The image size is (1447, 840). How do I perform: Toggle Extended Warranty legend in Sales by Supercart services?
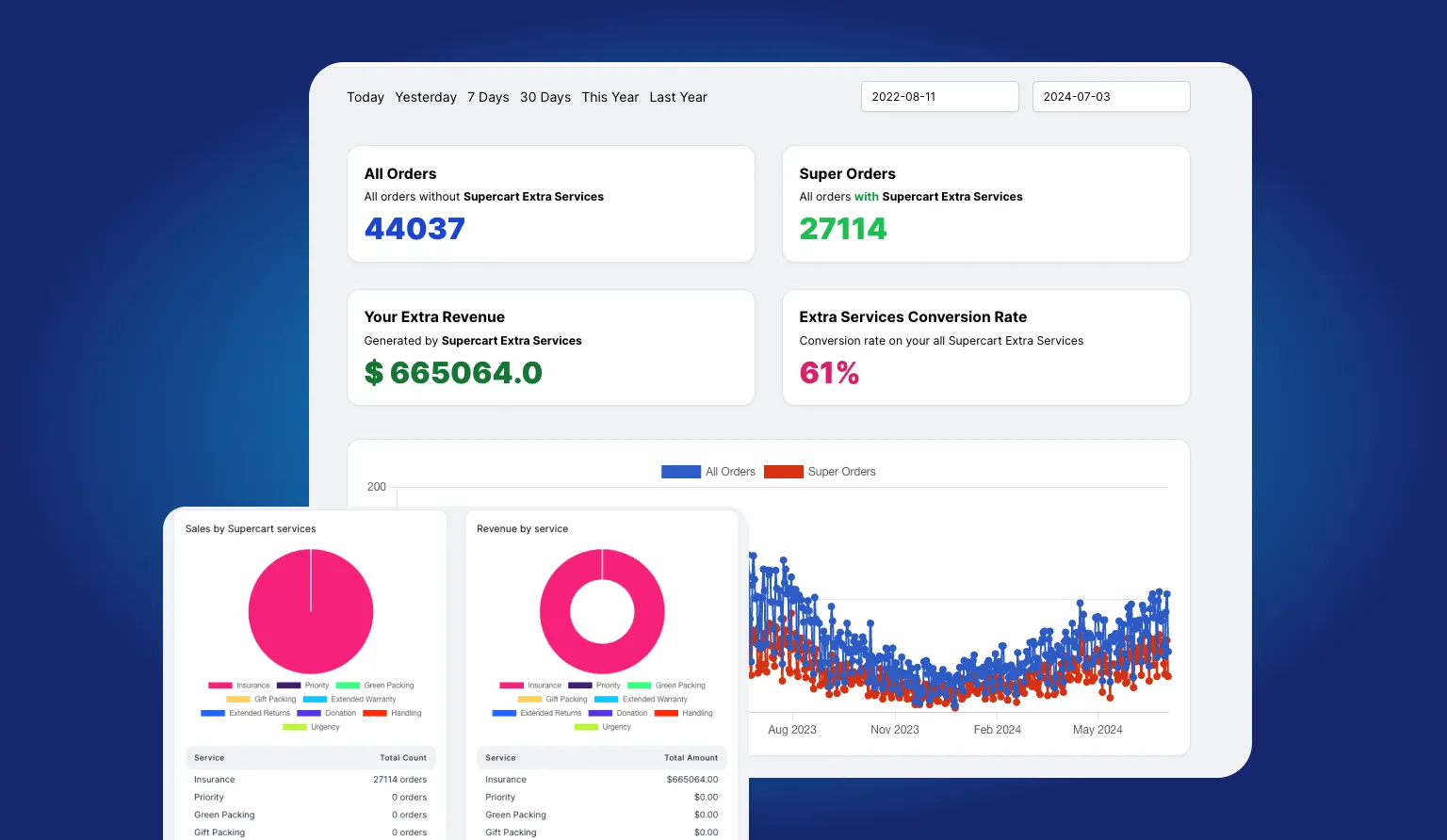coord(350,700)
